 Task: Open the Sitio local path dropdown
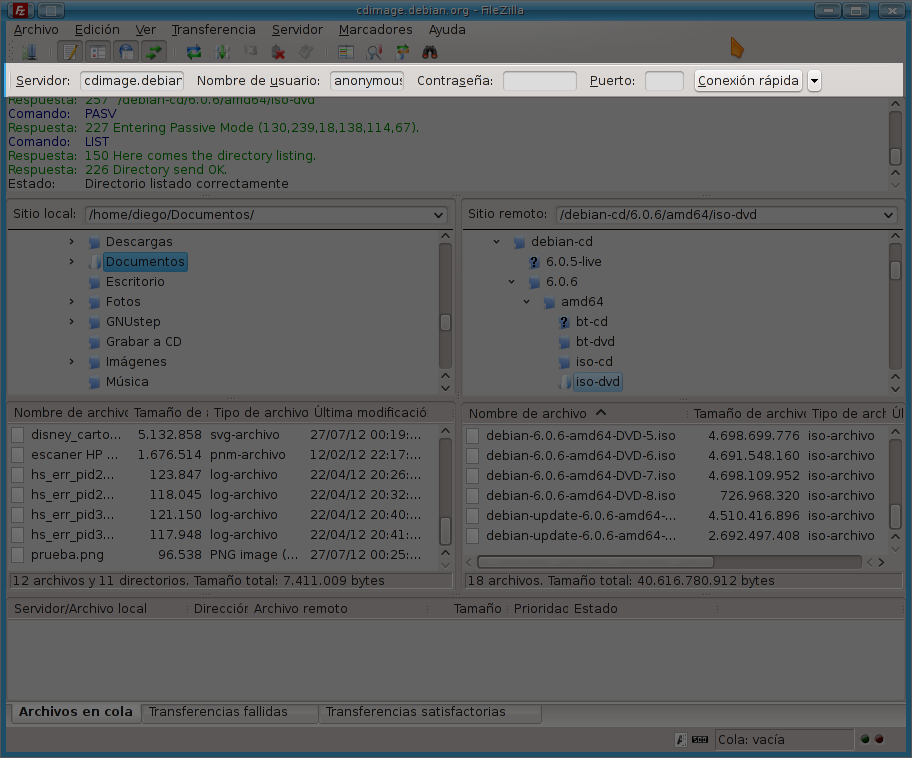438,214
